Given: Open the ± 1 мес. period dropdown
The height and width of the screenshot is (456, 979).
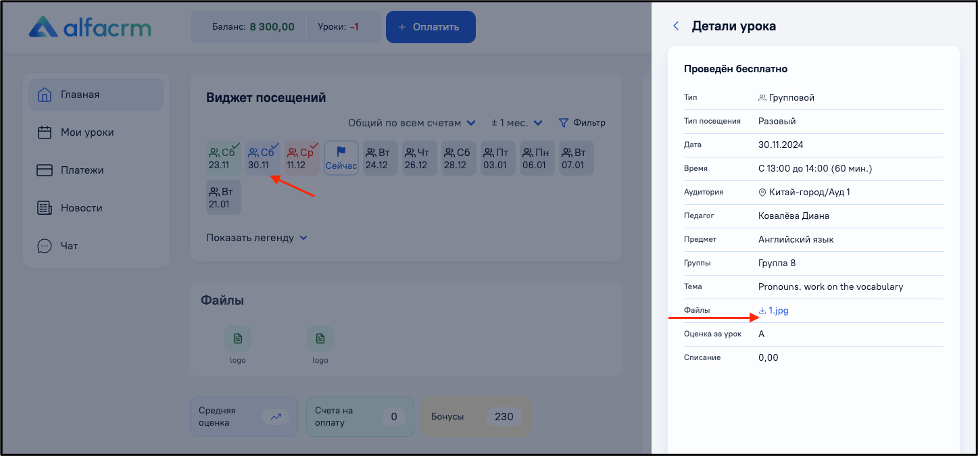Looking at the screenshot, I should tap(517, 123).
